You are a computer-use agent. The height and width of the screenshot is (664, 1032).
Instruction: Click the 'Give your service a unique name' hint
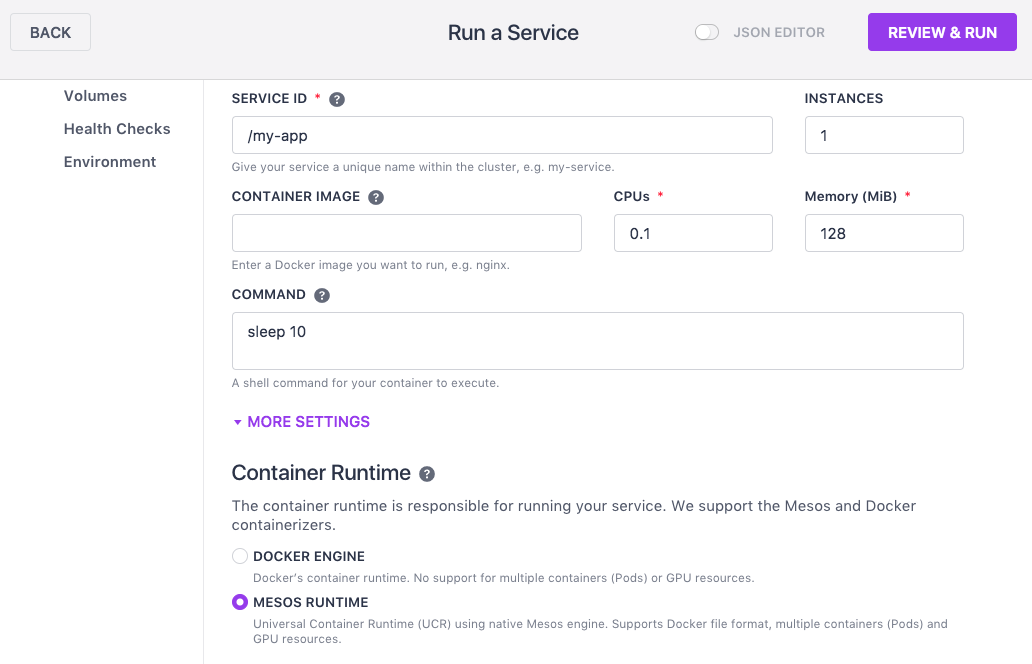pyautogui.click(x=423, y=167)
